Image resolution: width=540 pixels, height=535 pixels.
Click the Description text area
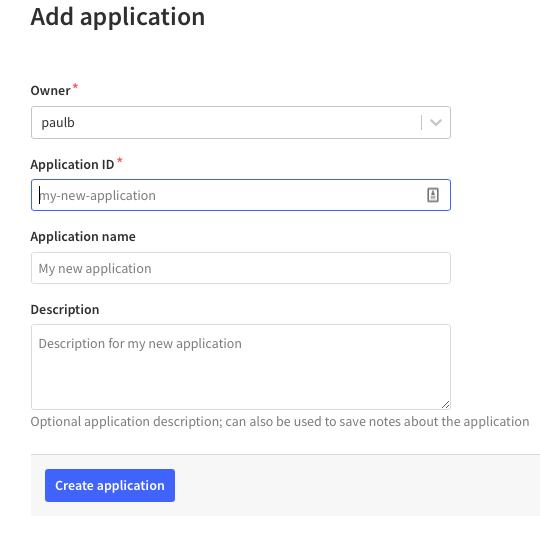[x=241, y=367]
